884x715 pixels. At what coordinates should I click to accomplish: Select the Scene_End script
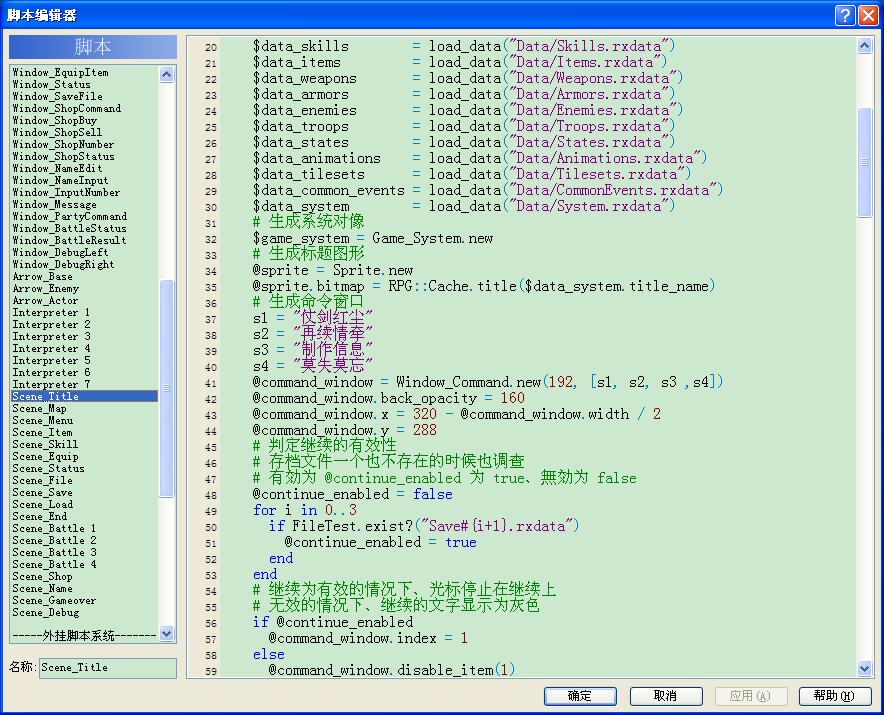coord(39,516)
